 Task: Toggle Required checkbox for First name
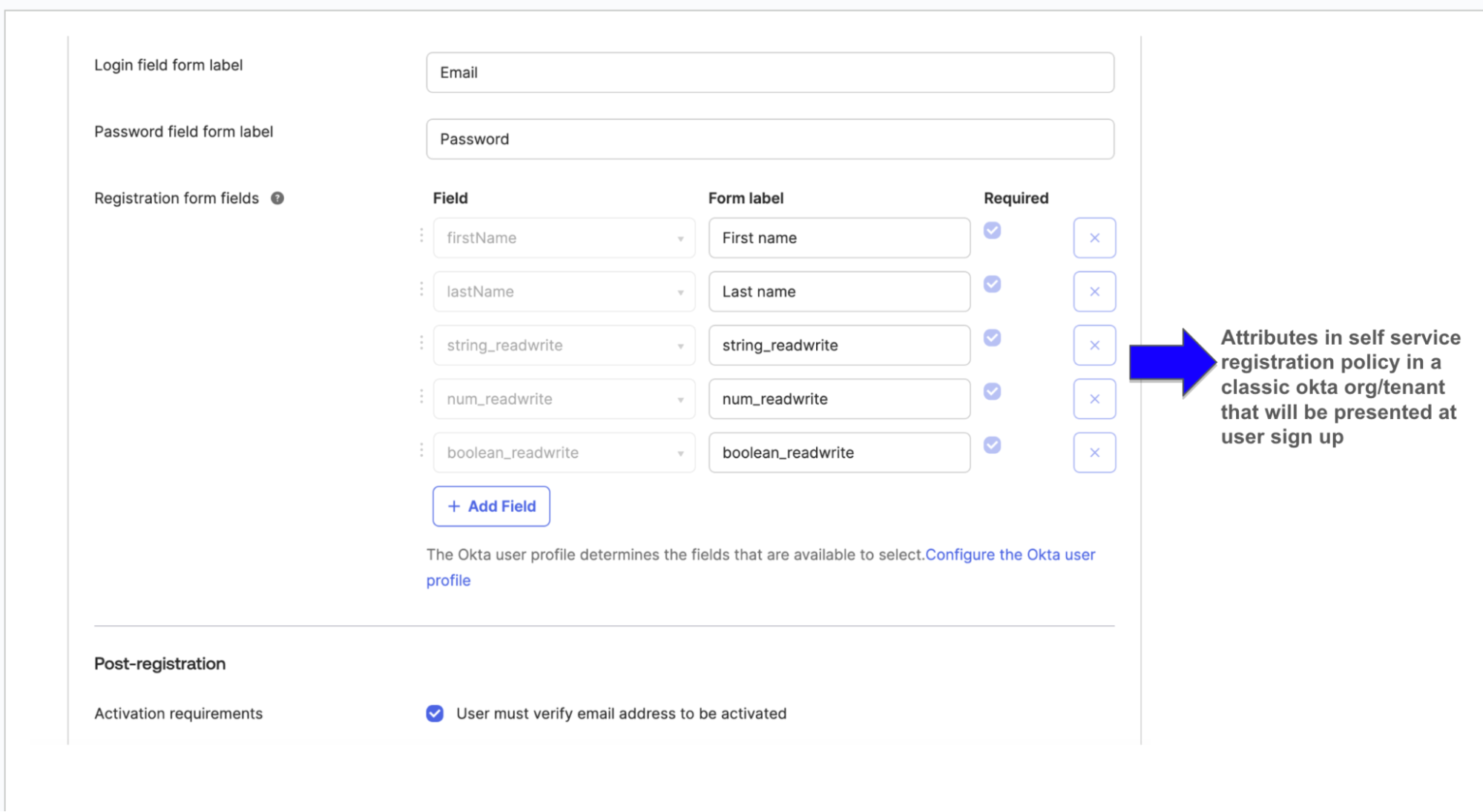point(992,231)
